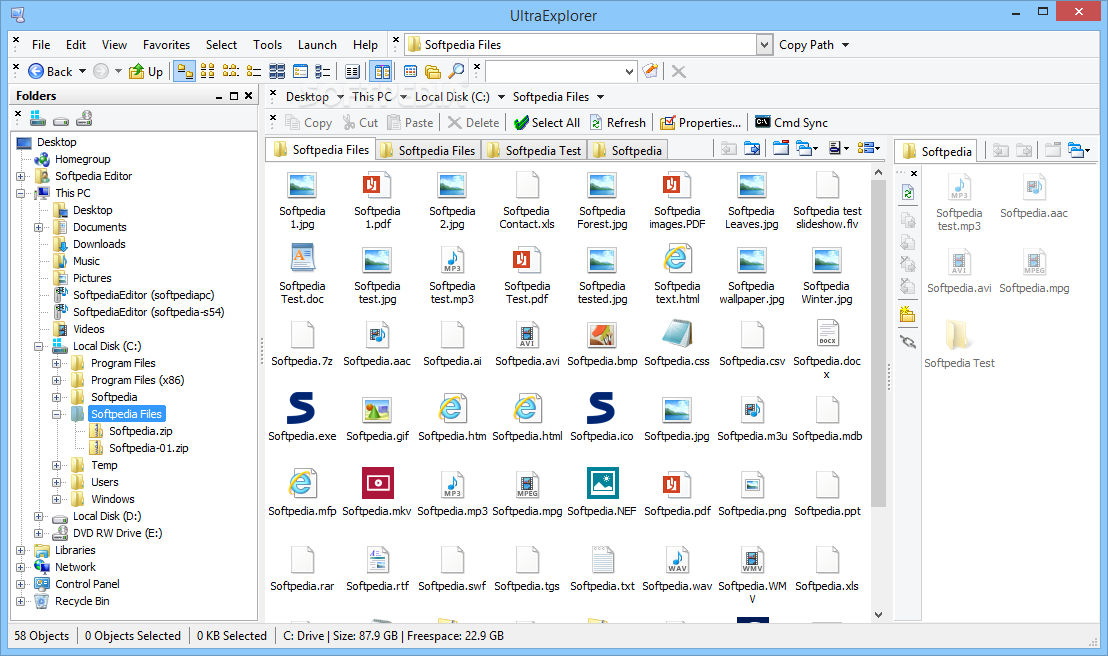Image resolution: width=1108 pixels, height=656 pixels.
Task: Click the link panes chain icon
Action: click(x=908, y=342)
